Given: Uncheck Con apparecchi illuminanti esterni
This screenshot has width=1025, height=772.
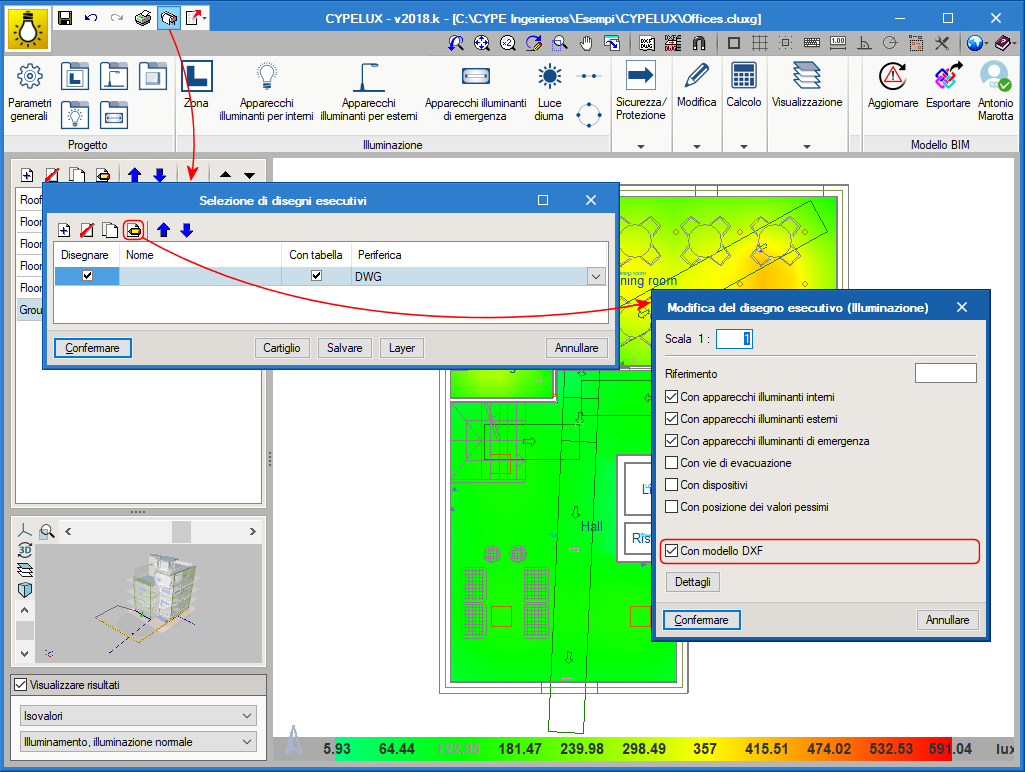Looking at the screenshot, I should point(671,419).
